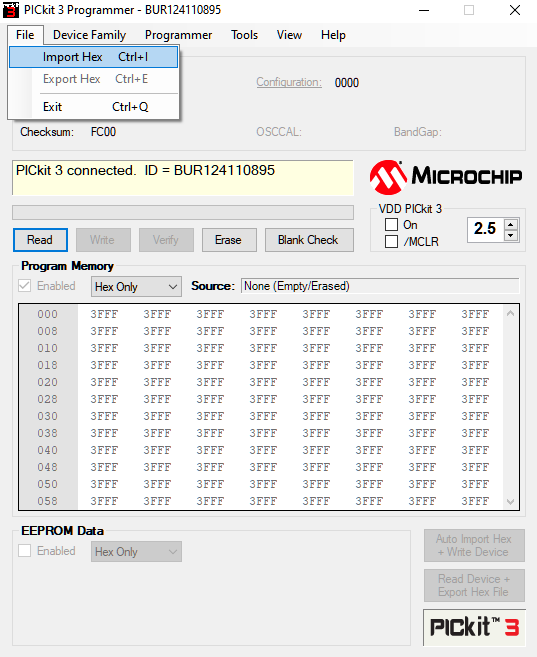The height and width of the screenshot is (657, 537).
Task: Decrease VDD voltage with down arrow
Action: click(510, 235)
